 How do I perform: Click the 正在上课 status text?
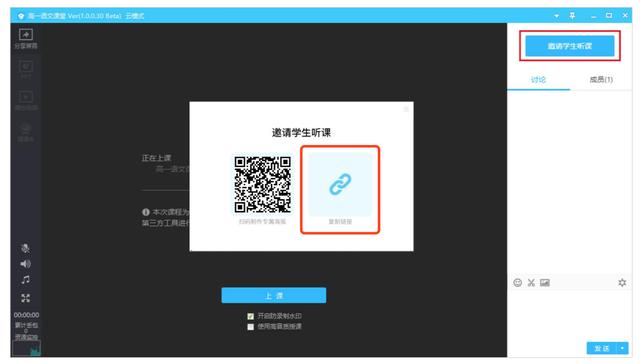point(156,158)
